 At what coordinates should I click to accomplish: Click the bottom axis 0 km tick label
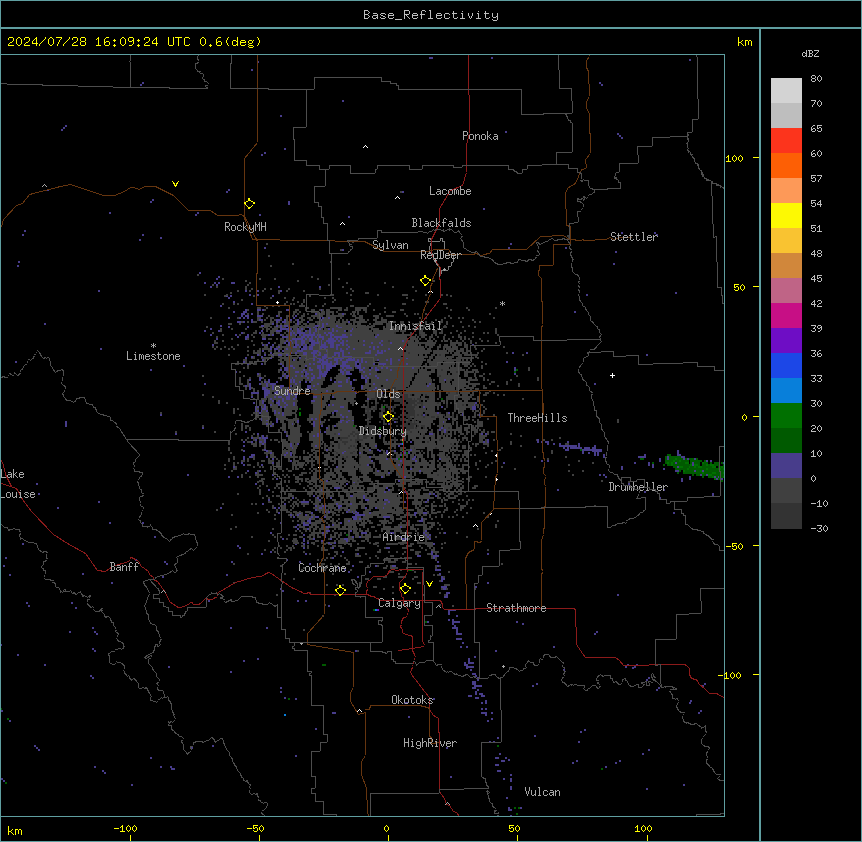click(387, 828)
